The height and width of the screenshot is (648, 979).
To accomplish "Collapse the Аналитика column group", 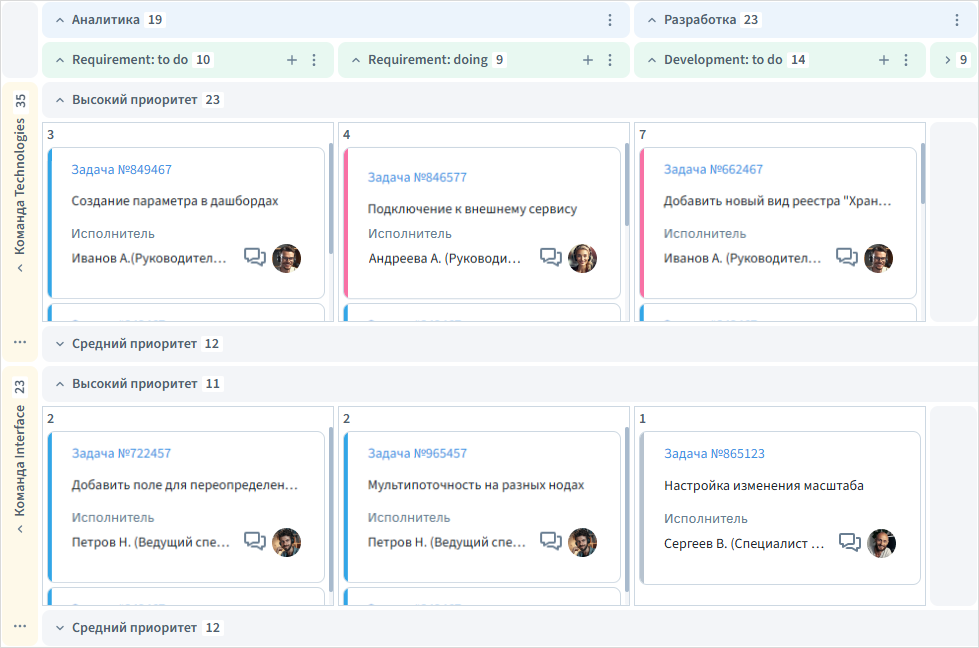I will coord(59,20).
